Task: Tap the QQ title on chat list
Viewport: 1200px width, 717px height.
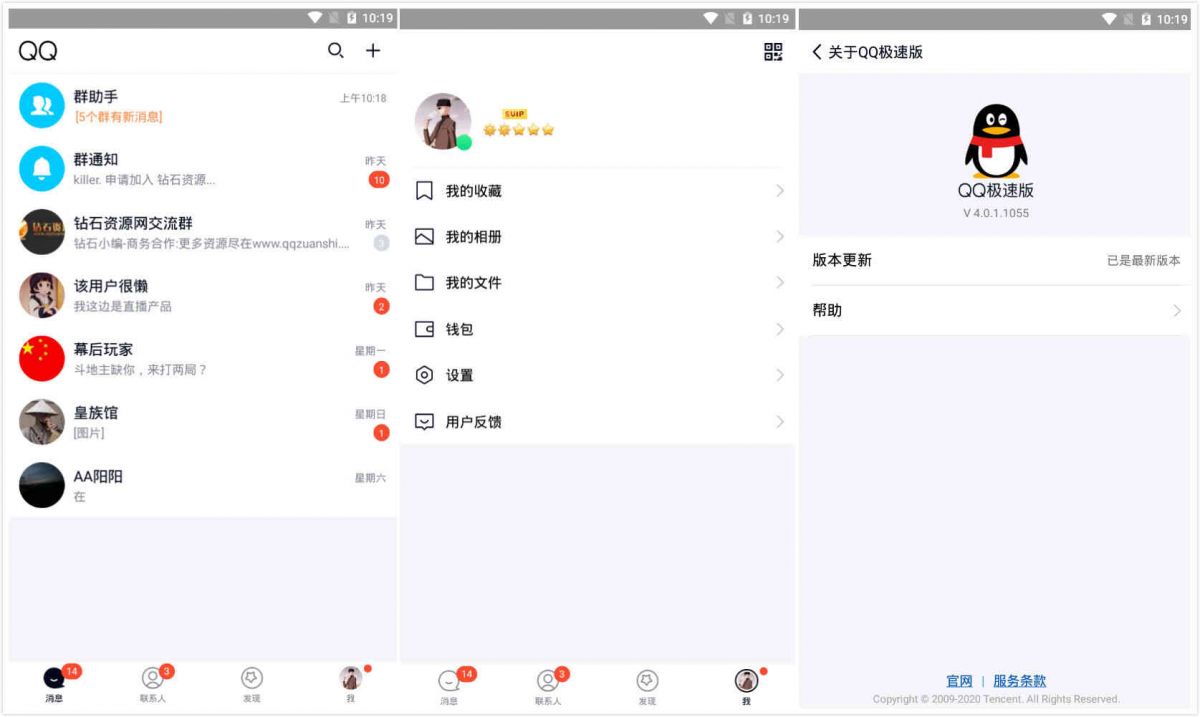Action: coord(38,52)
